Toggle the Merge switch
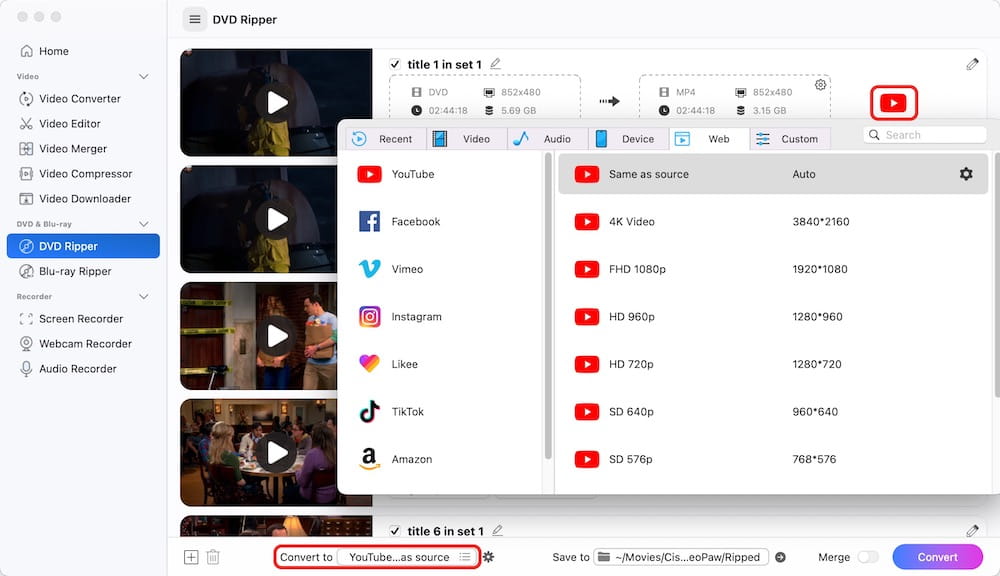 click(868, 557)
